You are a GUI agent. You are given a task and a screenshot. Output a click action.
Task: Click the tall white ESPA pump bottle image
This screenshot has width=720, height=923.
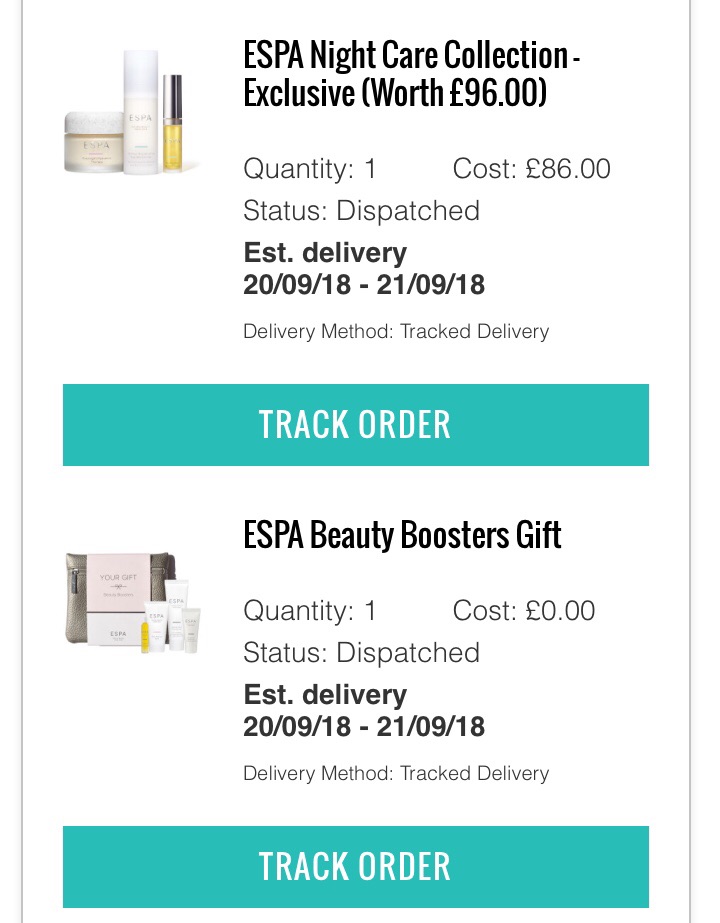[x=141, y=112]
